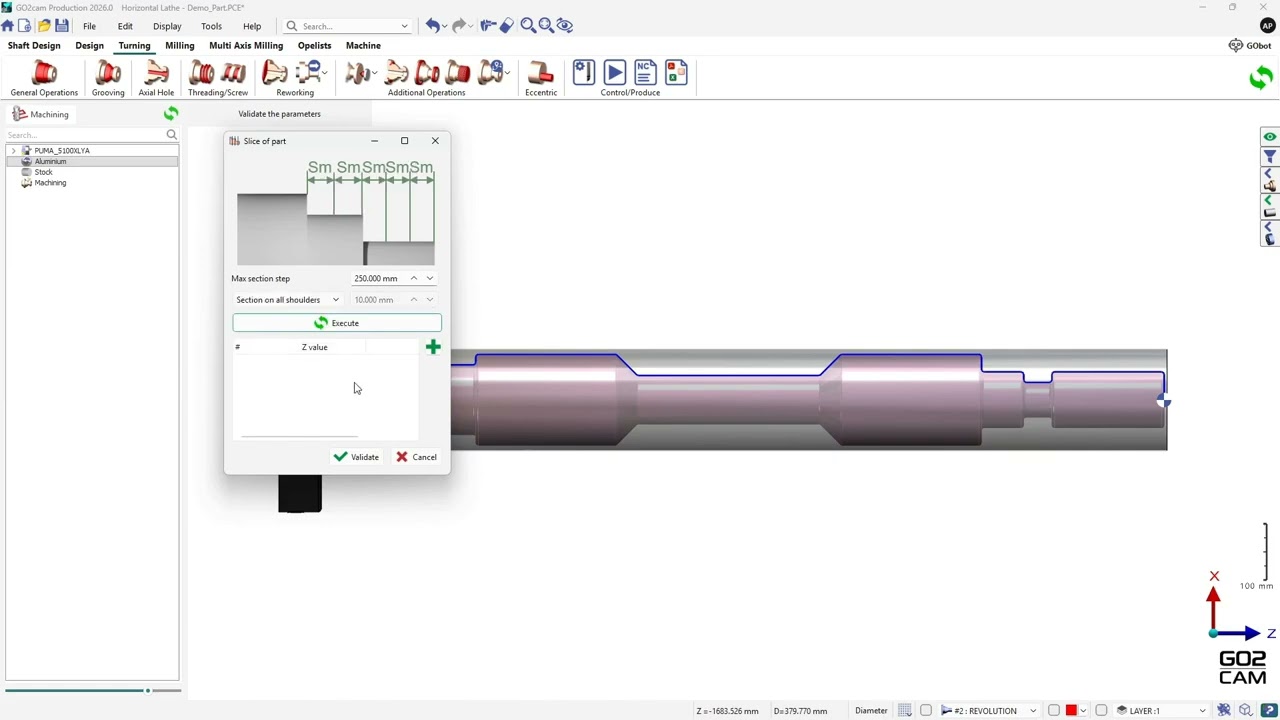
Task: Click the zoom fit icon
Action: [x=545, y=25]
